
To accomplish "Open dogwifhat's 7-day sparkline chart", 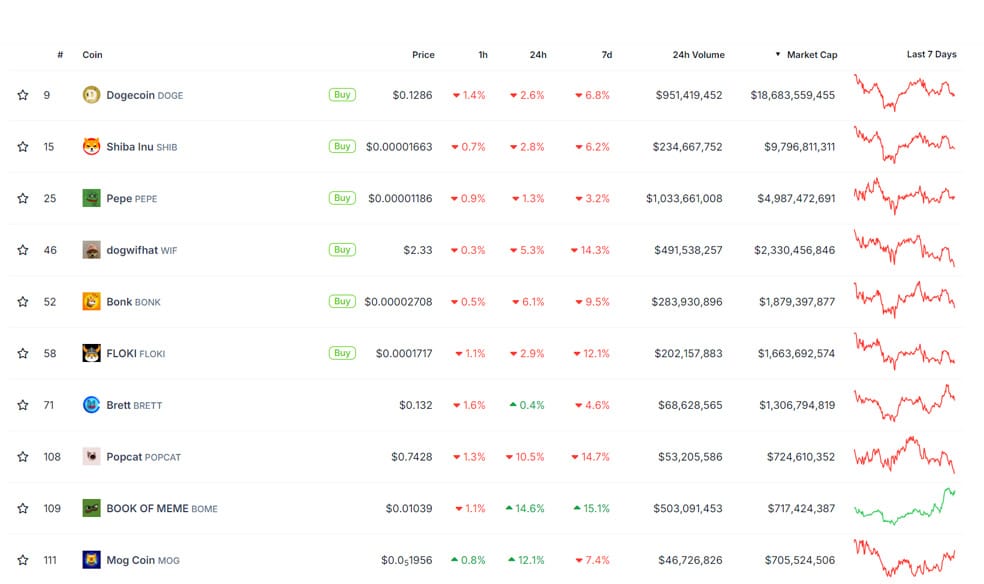I will point(904,248).
